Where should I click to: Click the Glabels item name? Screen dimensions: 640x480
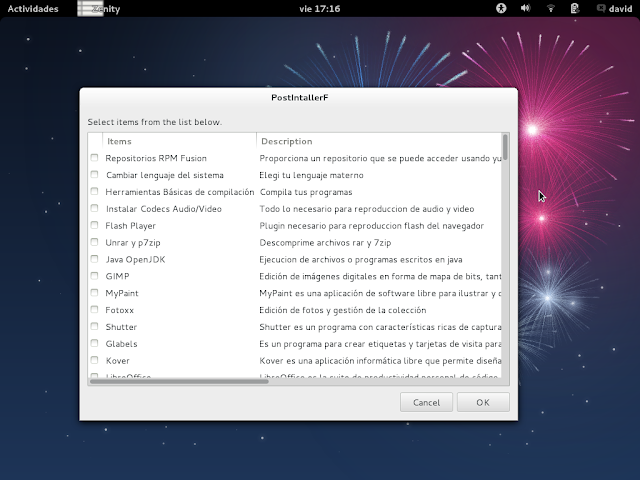(x=121, y=344)
